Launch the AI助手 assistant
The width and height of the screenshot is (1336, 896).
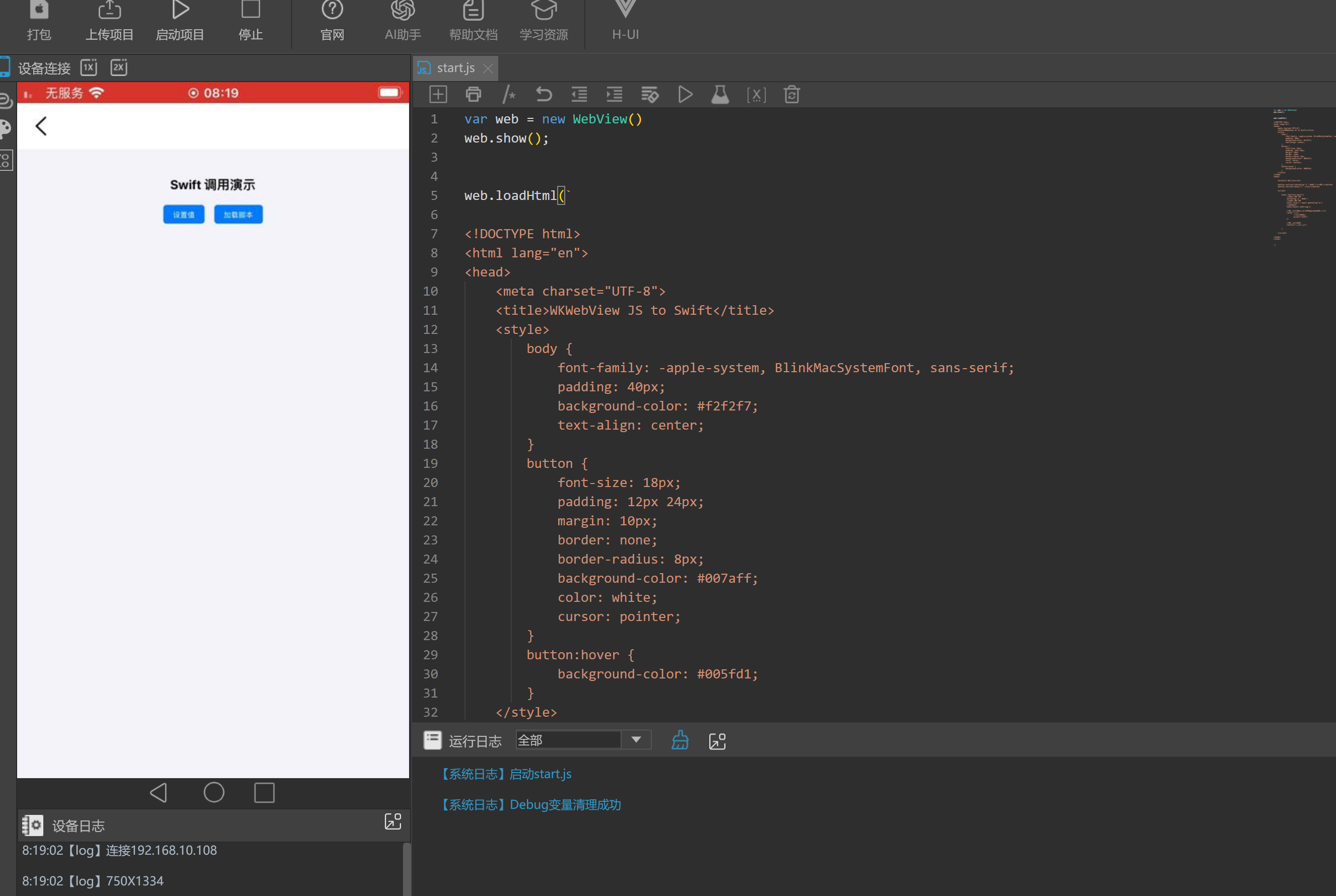click(403, 21)
